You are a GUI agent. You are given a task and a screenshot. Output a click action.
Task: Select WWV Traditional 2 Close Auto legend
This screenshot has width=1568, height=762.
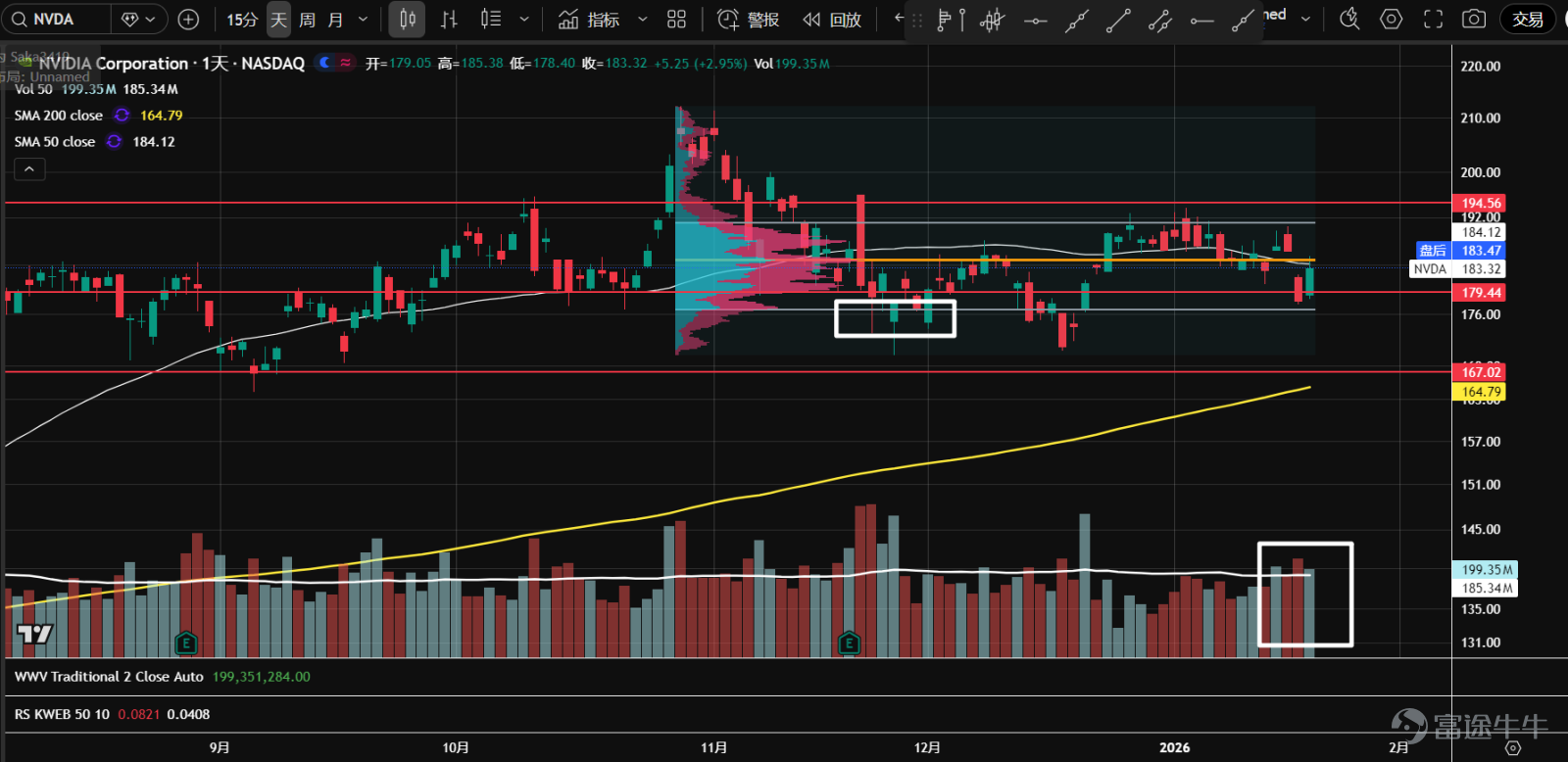click(109, 677)
